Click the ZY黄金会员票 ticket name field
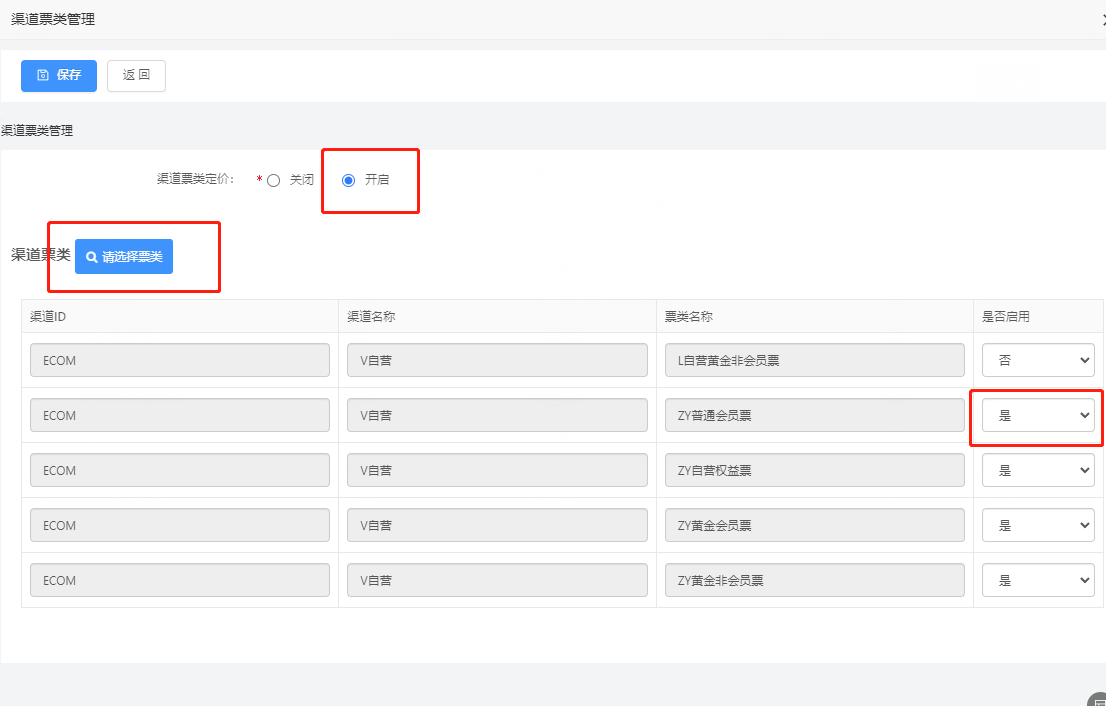 (814, 525)
